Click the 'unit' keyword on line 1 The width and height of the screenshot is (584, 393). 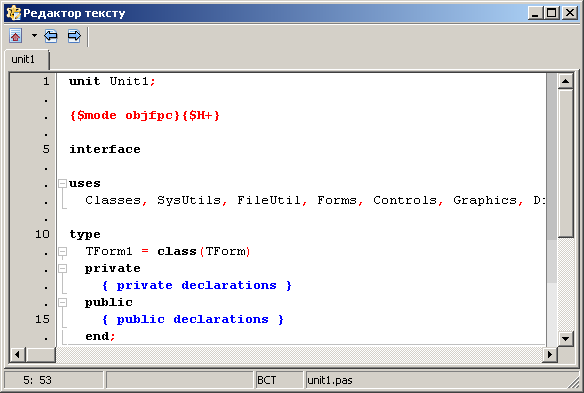point(85,81)
